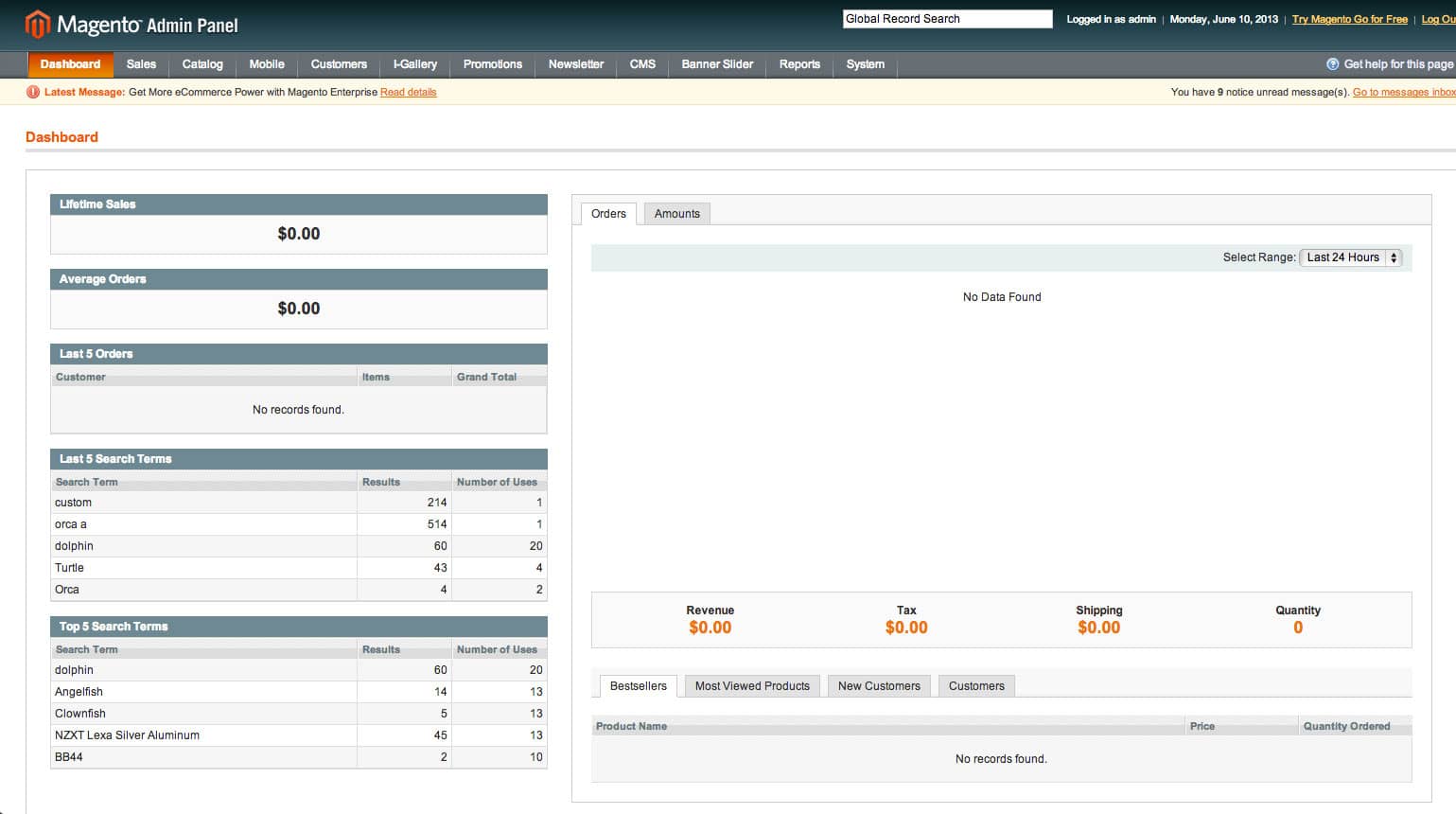Click the 'BB44' search term row
This screenshot has height=814, width=1456.
[x=299, y=757]
